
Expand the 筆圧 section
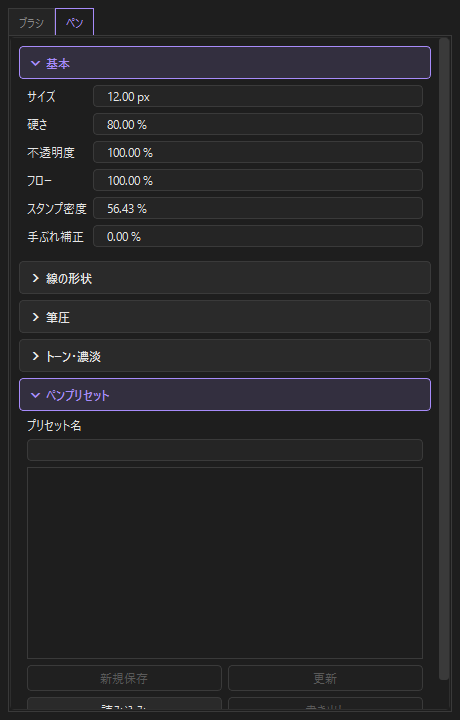point(225,317)
